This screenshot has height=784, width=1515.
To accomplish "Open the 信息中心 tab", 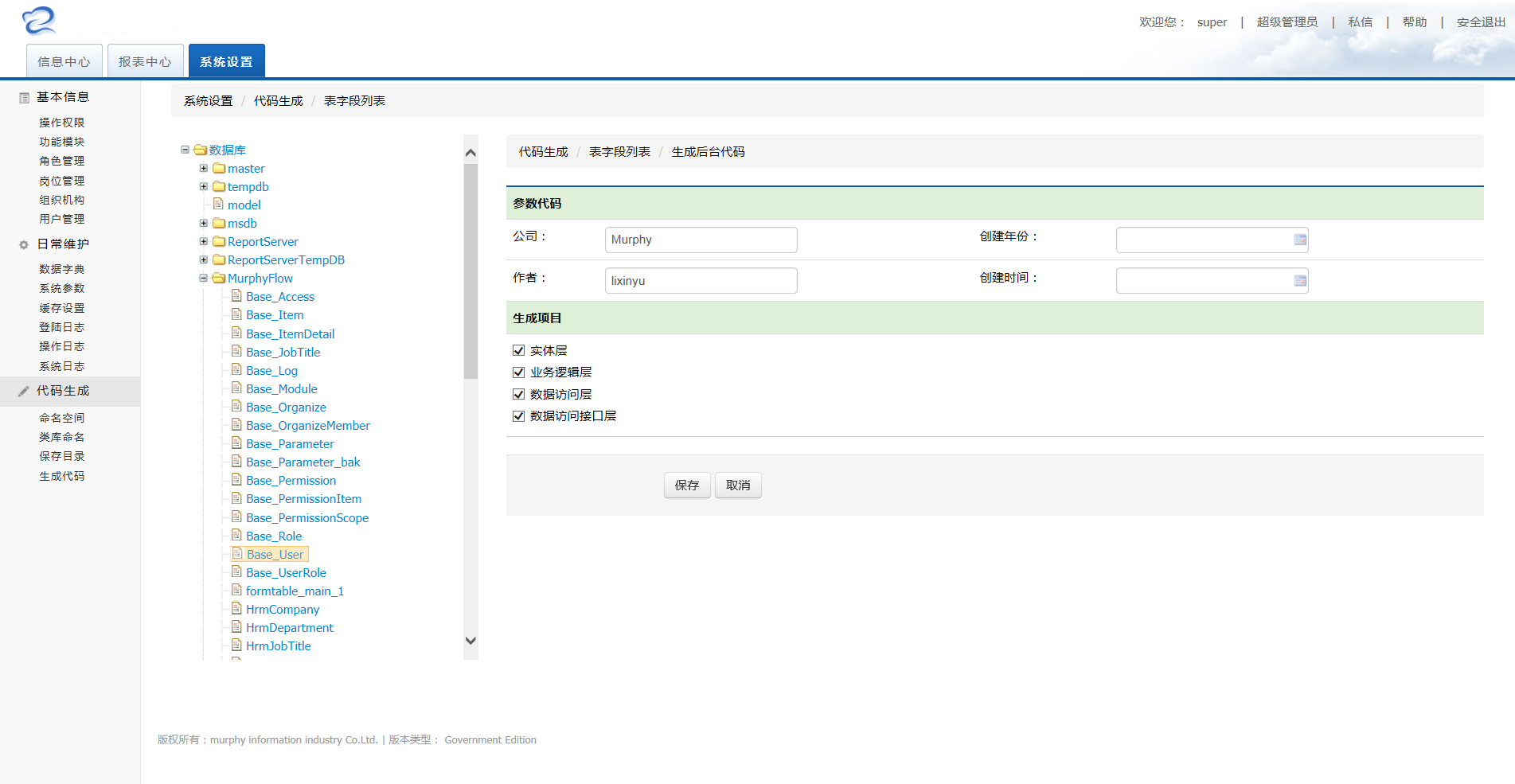I will (64, 61).
